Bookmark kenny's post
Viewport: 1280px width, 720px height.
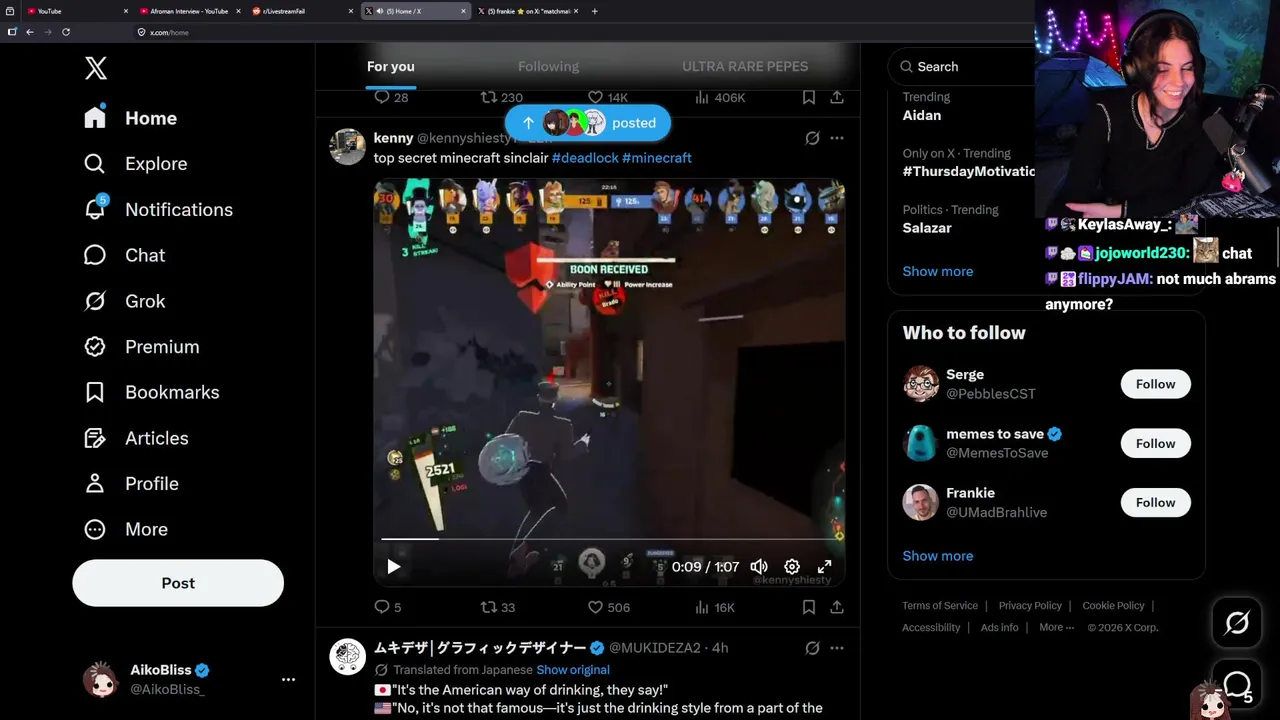pos(809,607)
